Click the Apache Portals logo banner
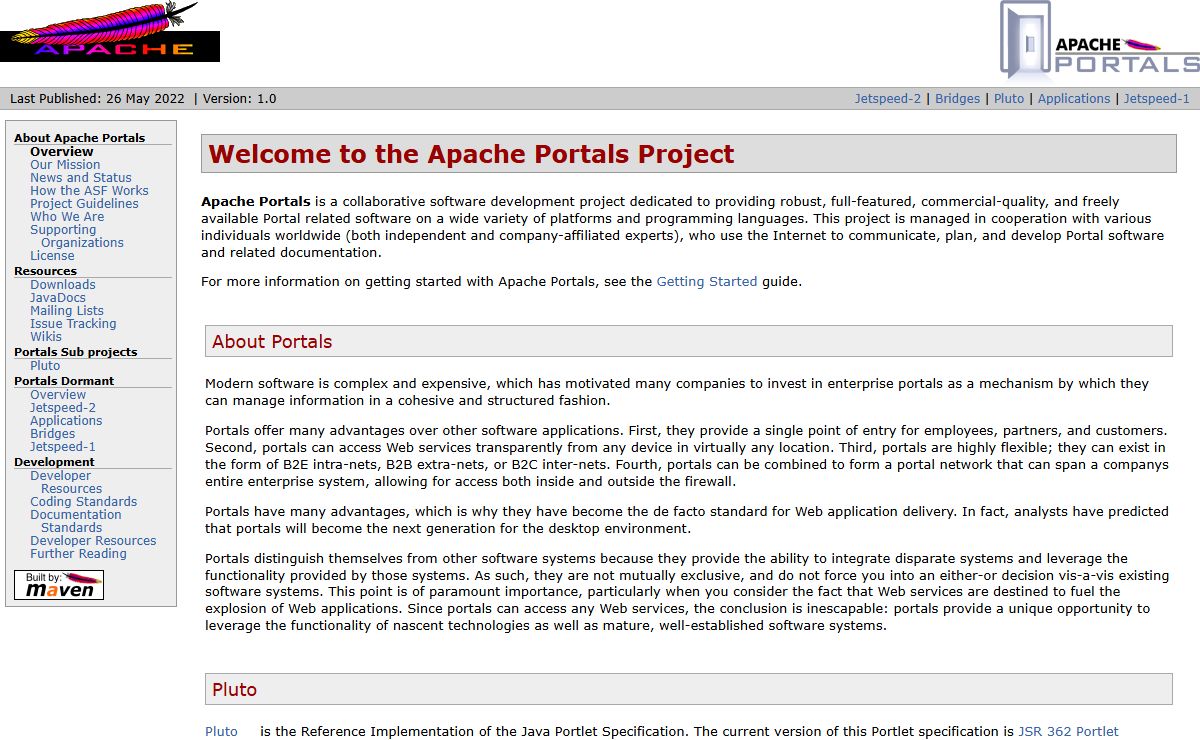The height and width of the screenshot is (740, 1200). coord(1100,40)
